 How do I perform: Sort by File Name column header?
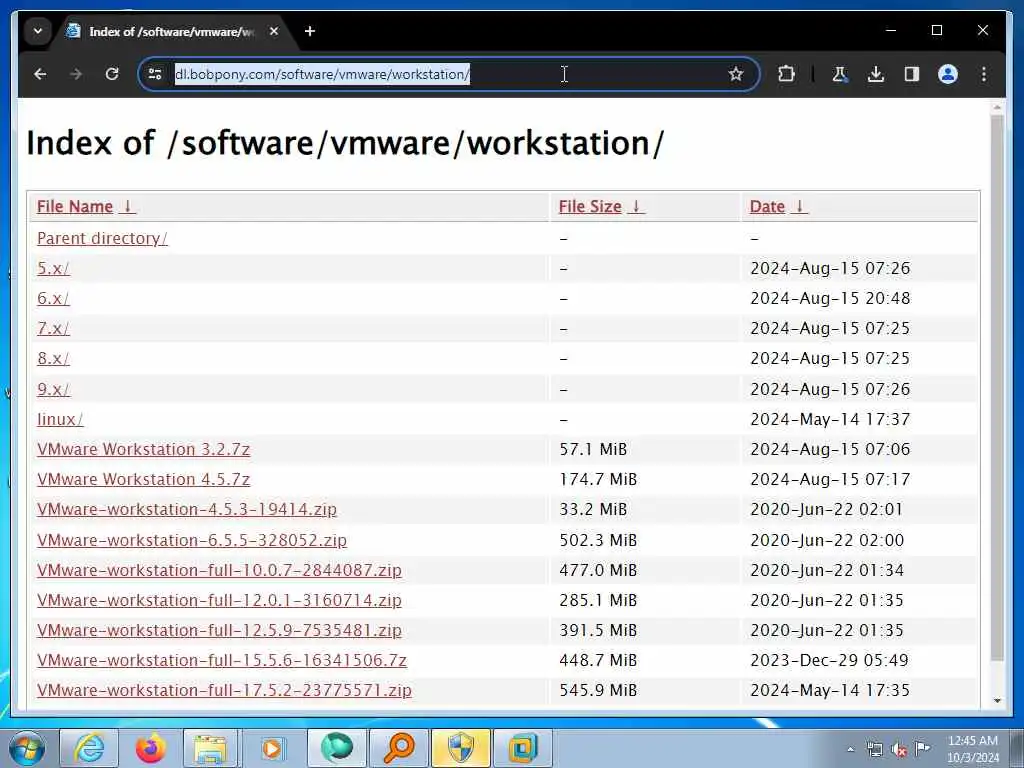click(x=74, y=206)
